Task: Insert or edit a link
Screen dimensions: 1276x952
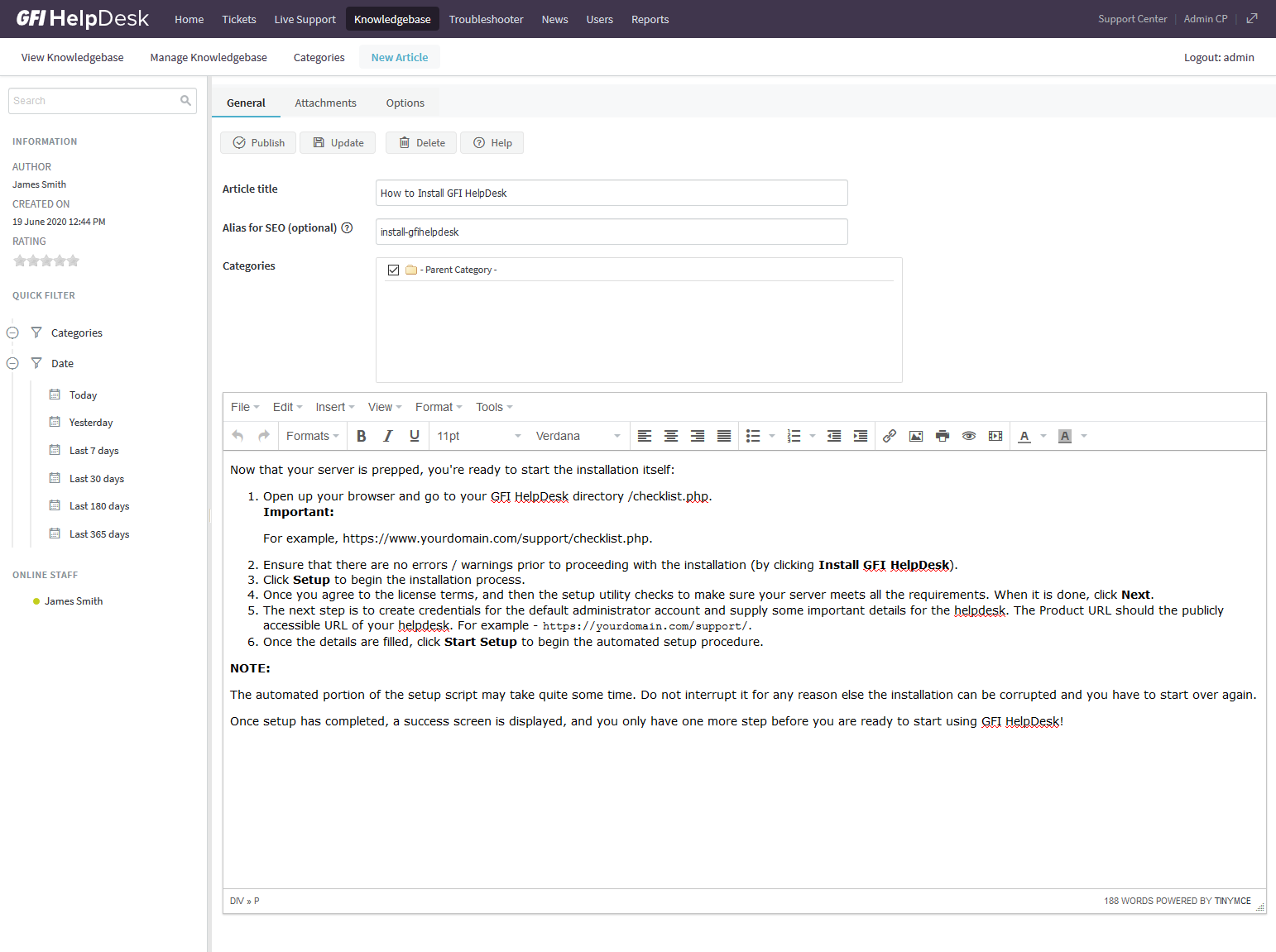Action: click(890, 436)
